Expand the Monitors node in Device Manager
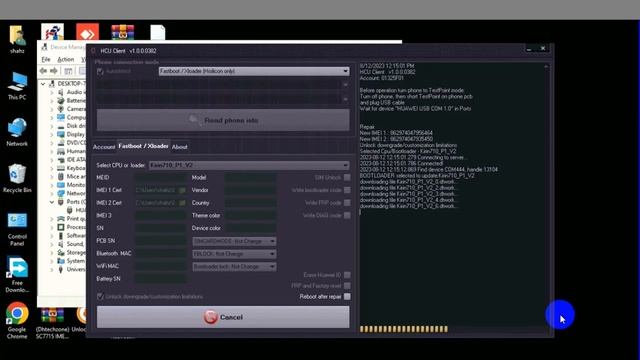The width and height of the screenshot is (640, 360). (x=52, y=185)
